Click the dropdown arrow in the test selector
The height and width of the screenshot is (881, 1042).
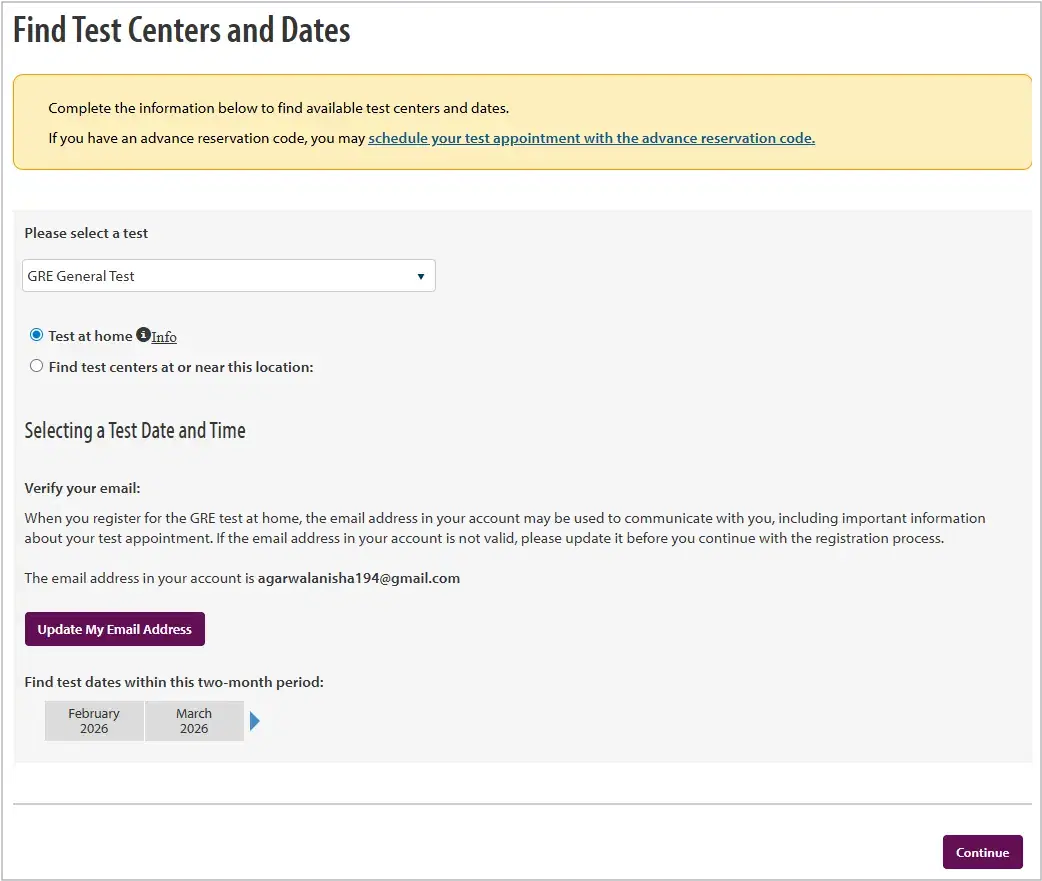point(420,277)
